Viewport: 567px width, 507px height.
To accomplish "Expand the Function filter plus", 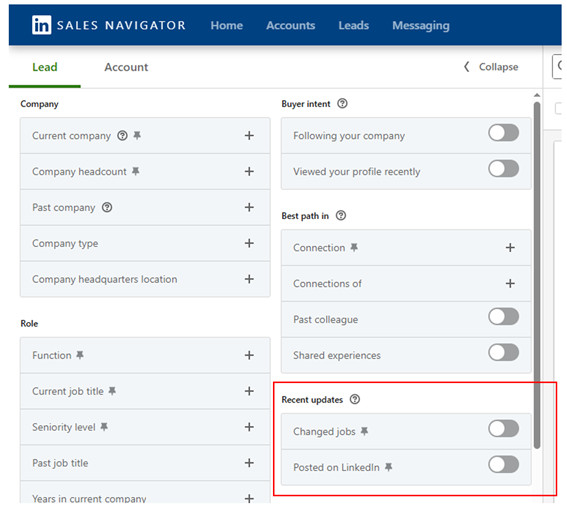I will 249,355.
